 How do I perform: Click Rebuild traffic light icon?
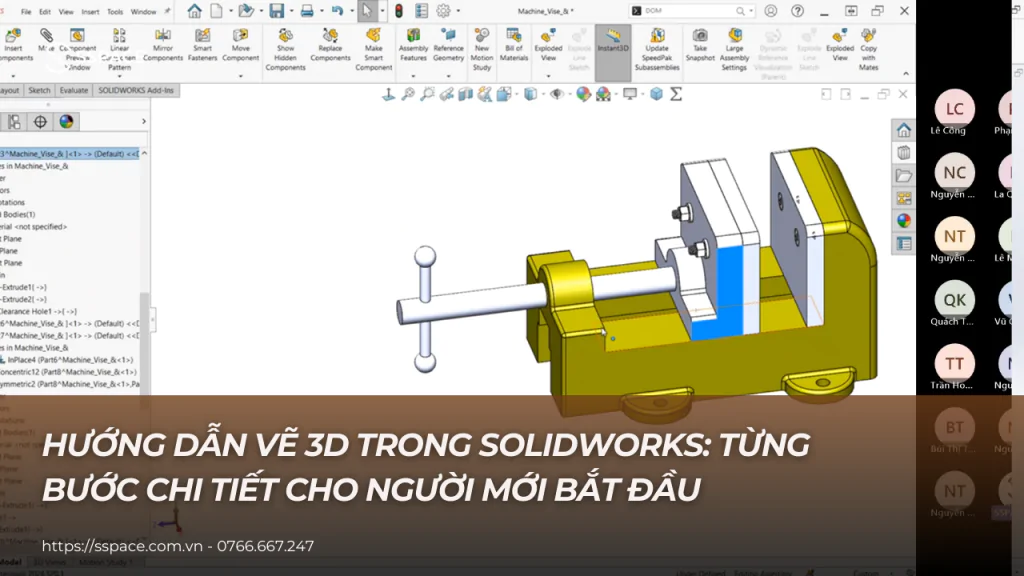[x=398, y=11]
